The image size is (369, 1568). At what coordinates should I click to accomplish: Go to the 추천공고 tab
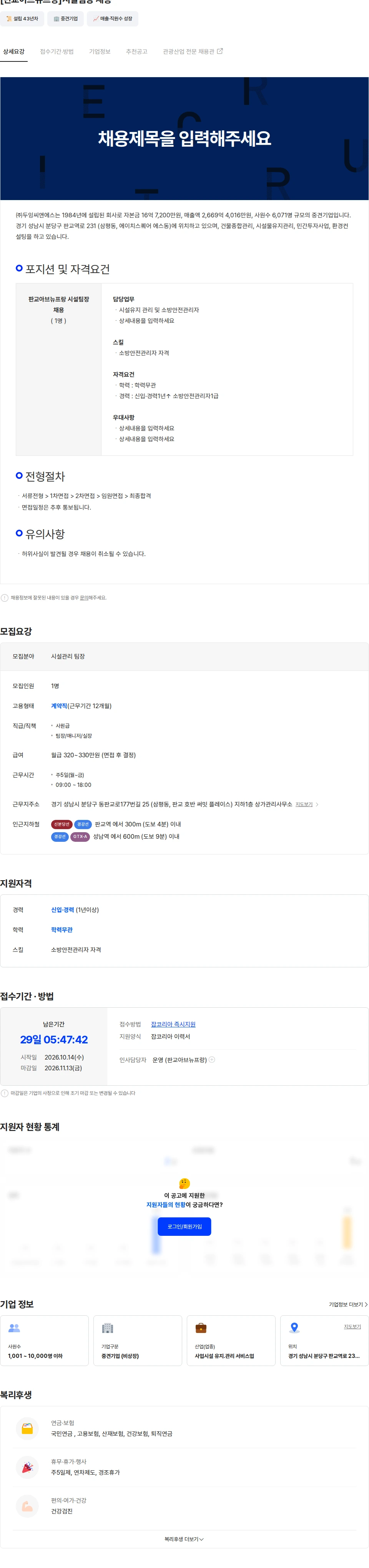136,52
